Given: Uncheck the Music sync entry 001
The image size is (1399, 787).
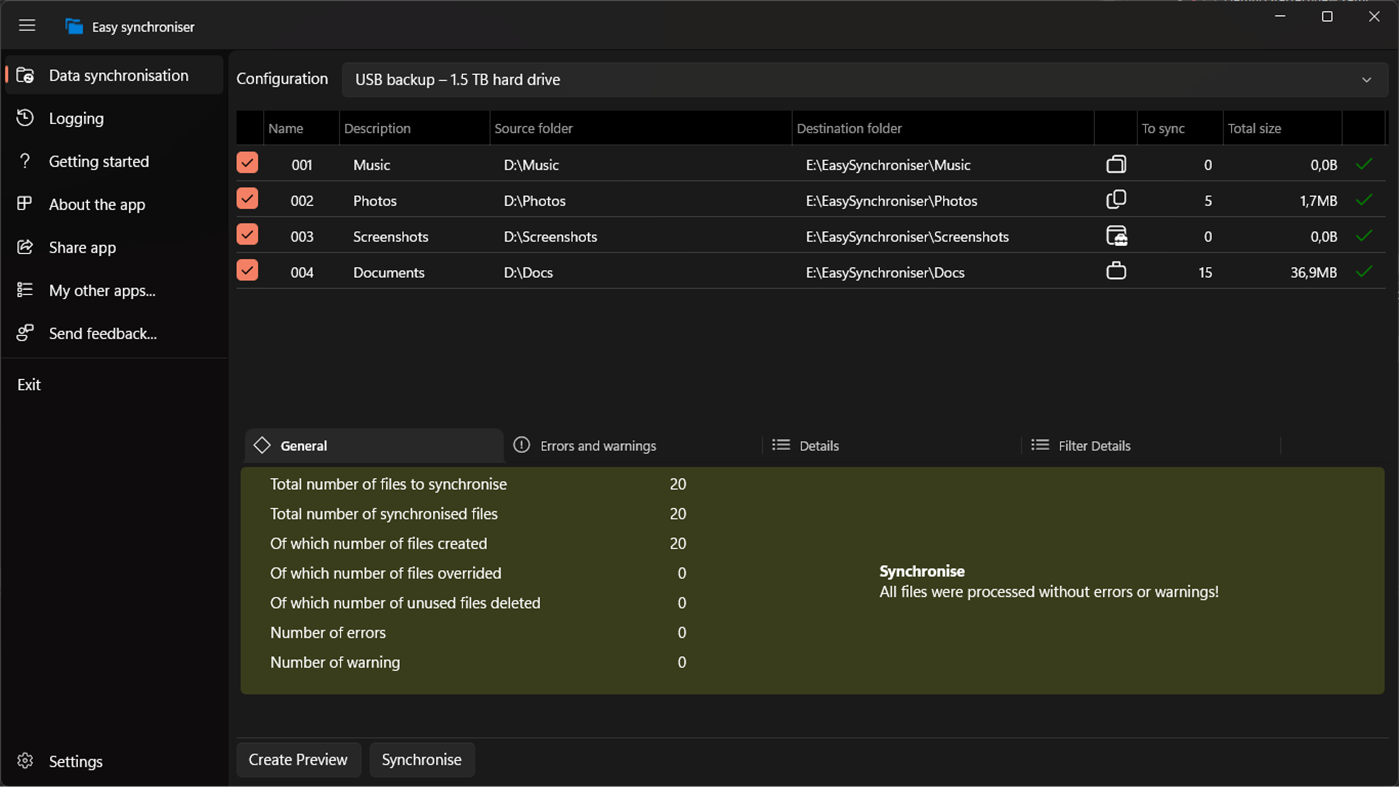Looking at the screenshot, I should 247,162.
